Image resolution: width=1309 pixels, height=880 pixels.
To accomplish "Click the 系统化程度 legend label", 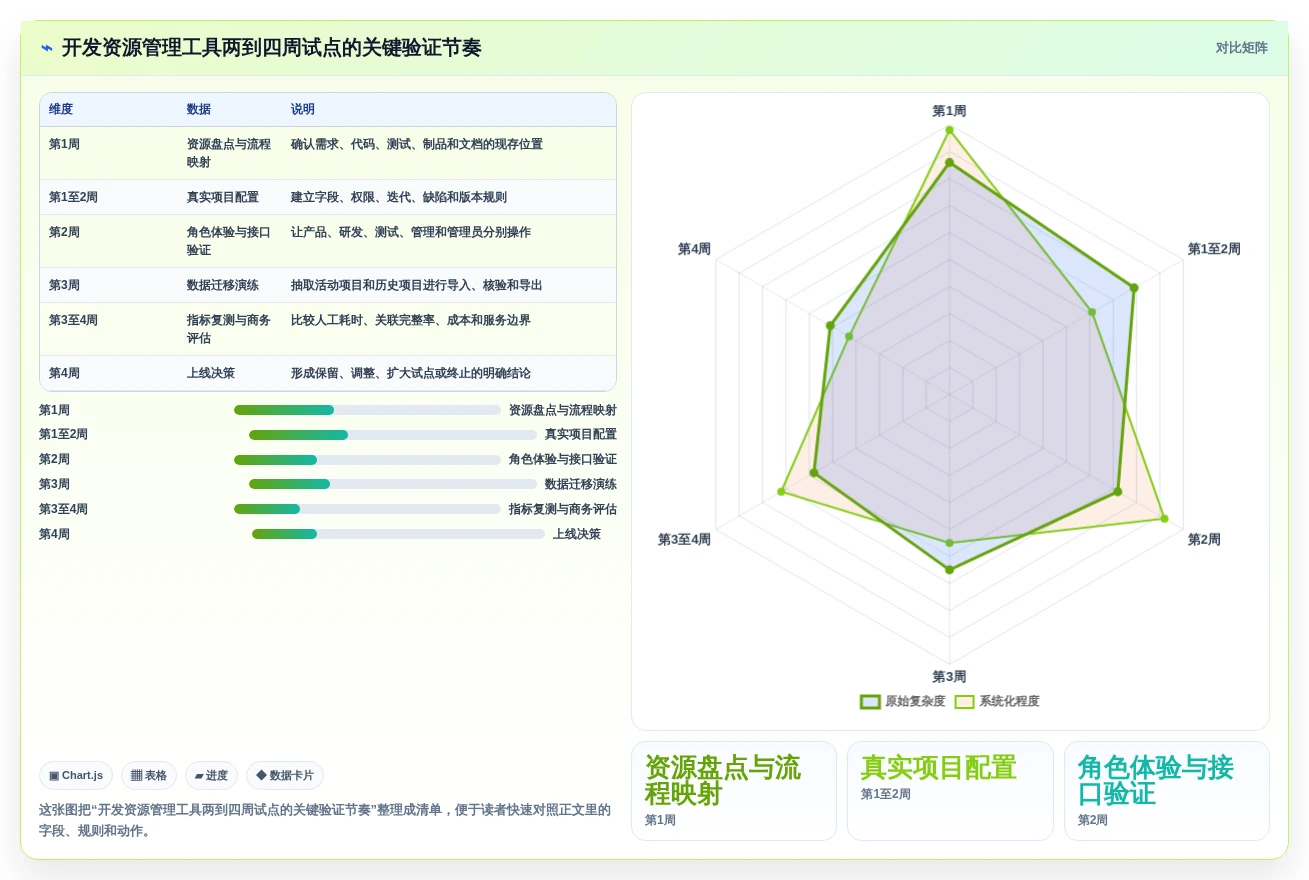I will [x=1009, y=702].
